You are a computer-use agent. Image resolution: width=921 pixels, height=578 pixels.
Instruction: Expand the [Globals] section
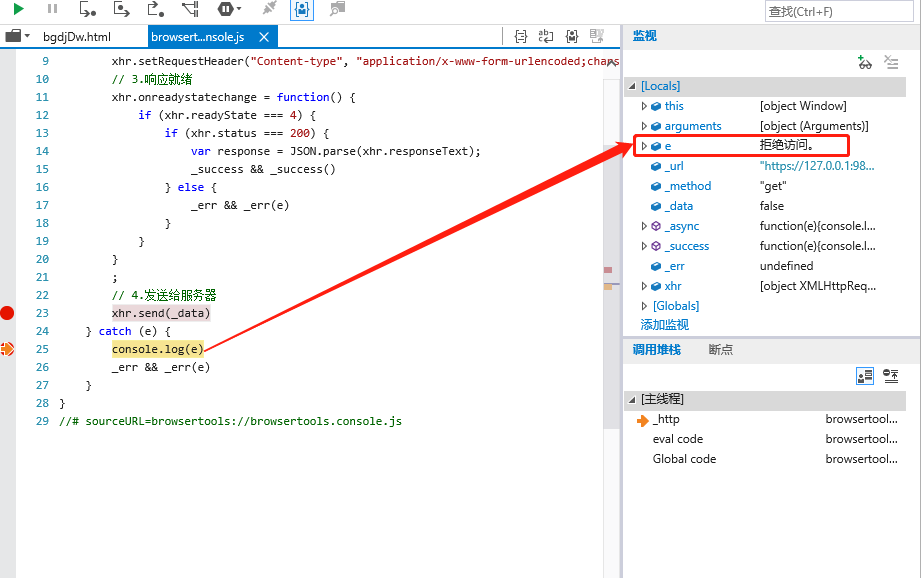(x=644, y=306)
